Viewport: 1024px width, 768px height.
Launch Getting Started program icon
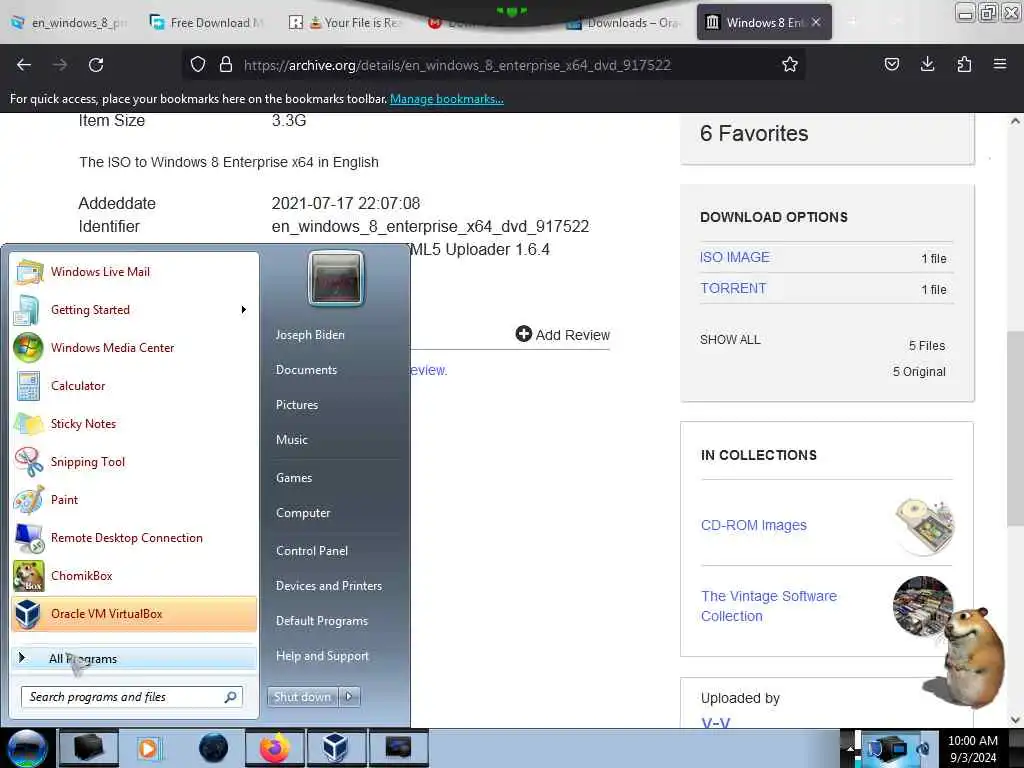(x=27, y=310)
